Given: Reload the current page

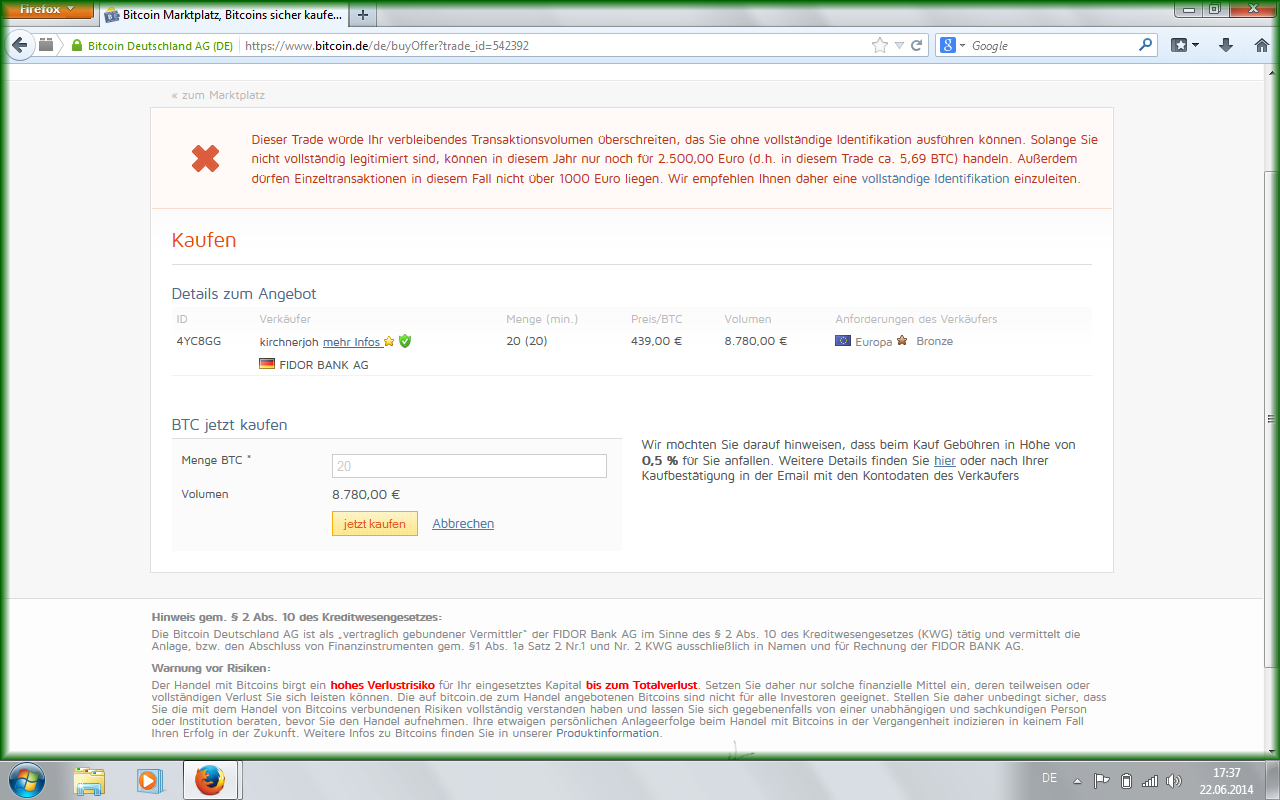Looking at the screenshot, I should (915, 46).
